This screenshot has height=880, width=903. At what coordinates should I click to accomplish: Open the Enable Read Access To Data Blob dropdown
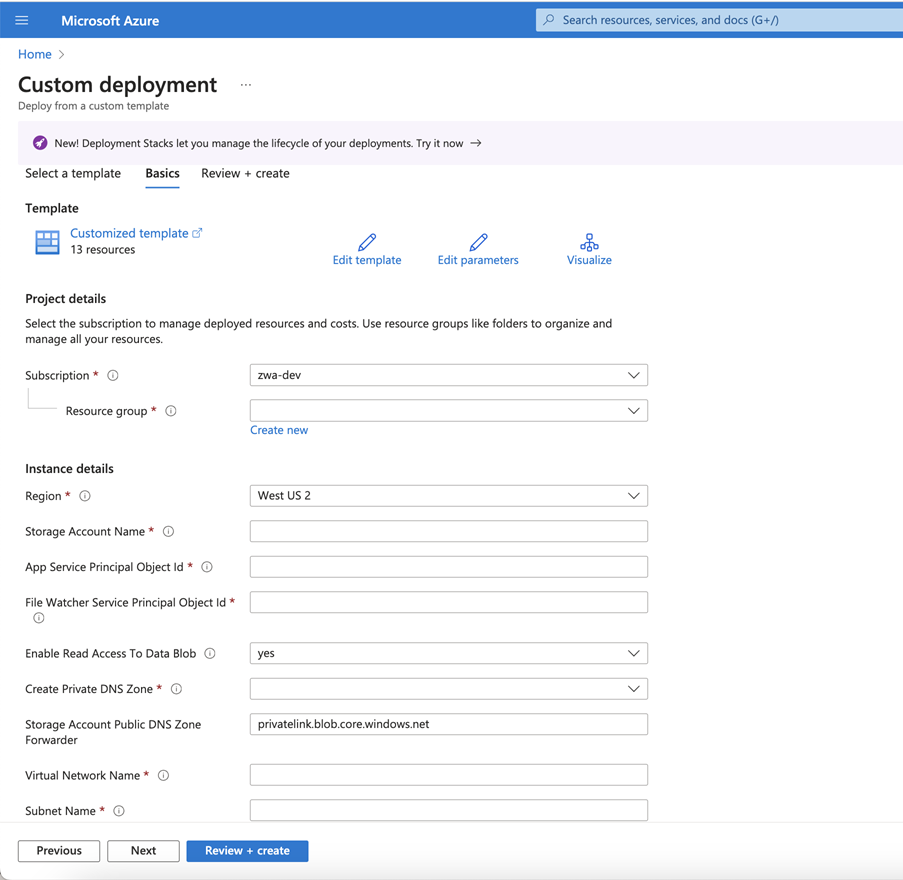tap(448, 653)
